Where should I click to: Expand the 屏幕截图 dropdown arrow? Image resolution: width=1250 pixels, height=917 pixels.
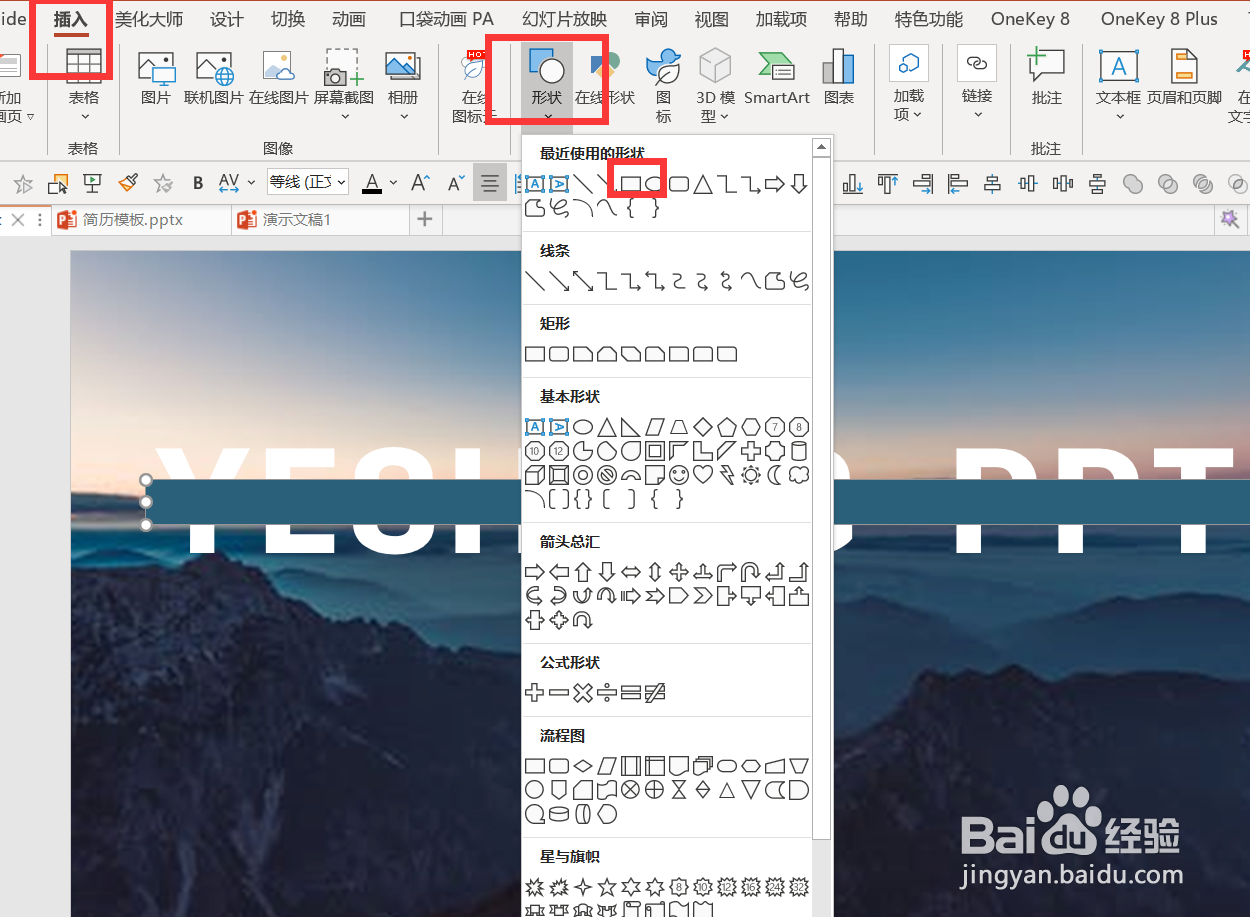pyautogui.click(x=344, y=116)
